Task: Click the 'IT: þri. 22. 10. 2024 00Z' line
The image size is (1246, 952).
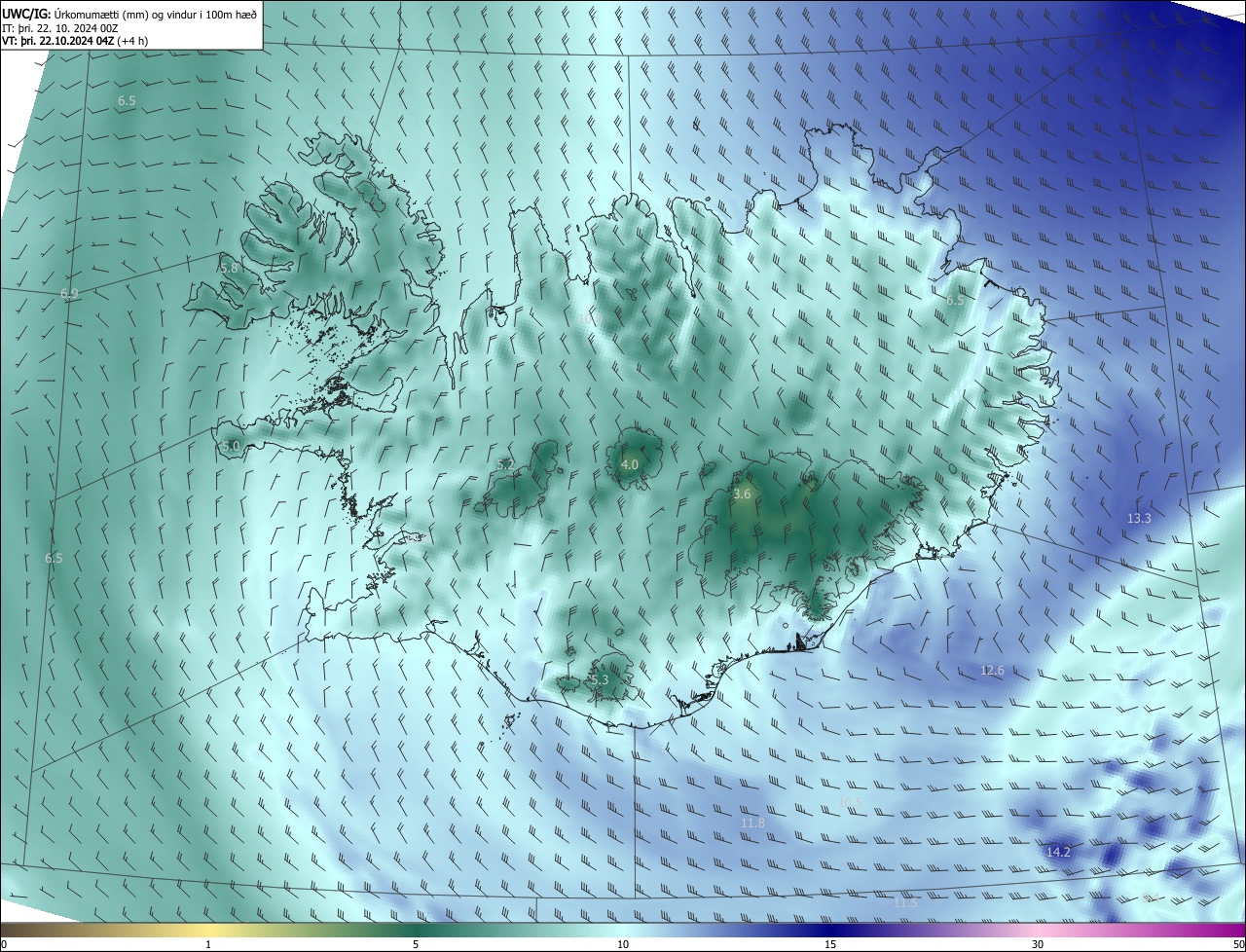Action: tap(60, 28)
